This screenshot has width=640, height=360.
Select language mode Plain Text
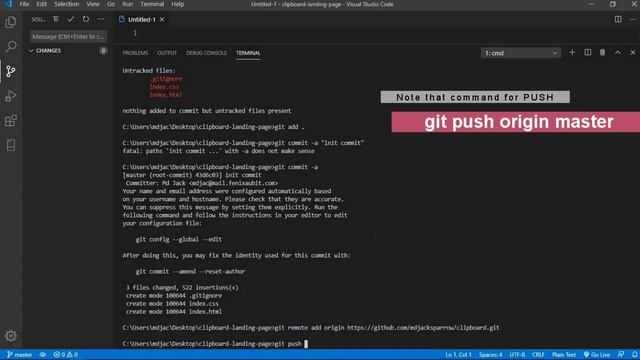click(x=564, y=355)
